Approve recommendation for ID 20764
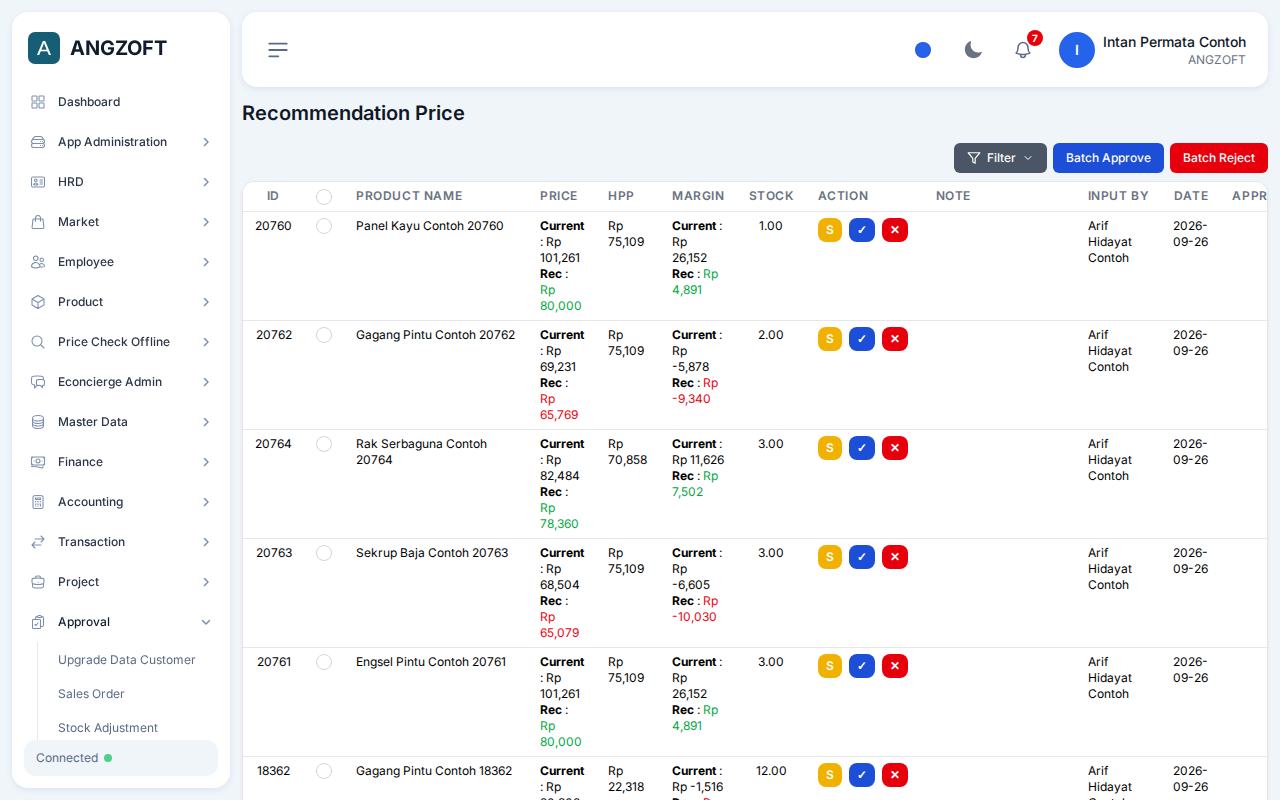The width and height of the screenshot is (1280, 800). pyautogui.click(x=862, y=448)
